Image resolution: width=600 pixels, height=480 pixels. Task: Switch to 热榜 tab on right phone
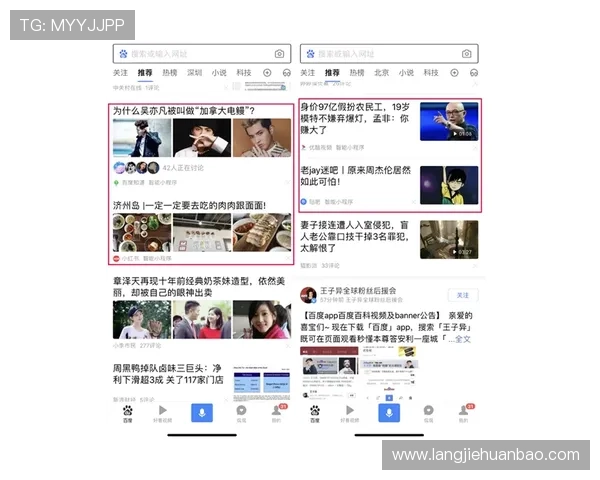point(357,73)
